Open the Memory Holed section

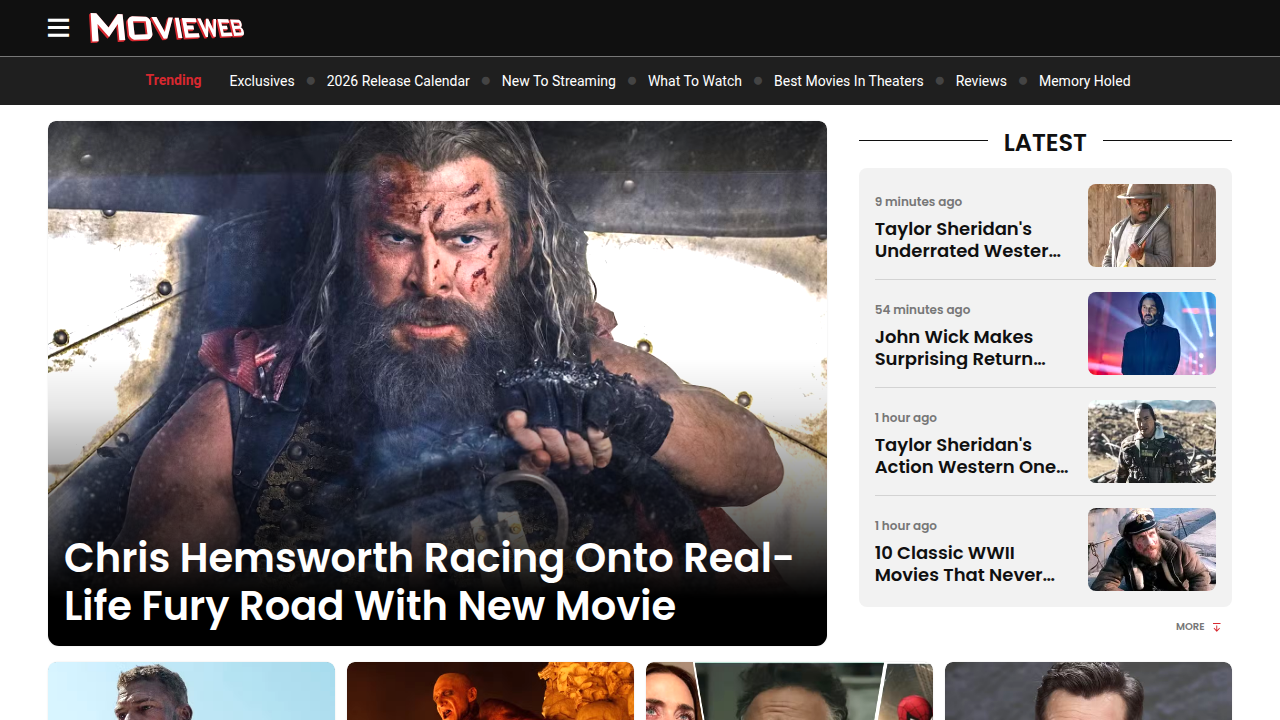(1085, 81)
